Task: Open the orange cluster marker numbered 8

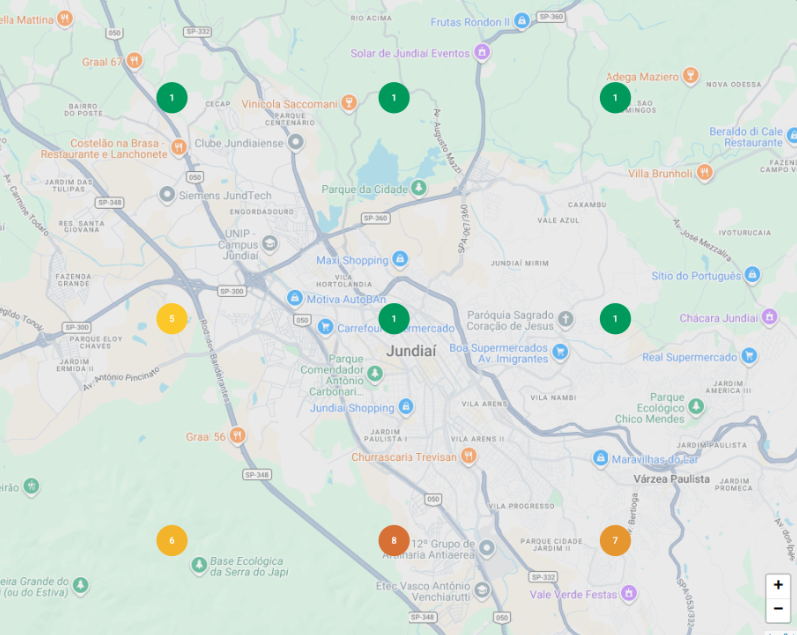Action: [x=394, y=540]
